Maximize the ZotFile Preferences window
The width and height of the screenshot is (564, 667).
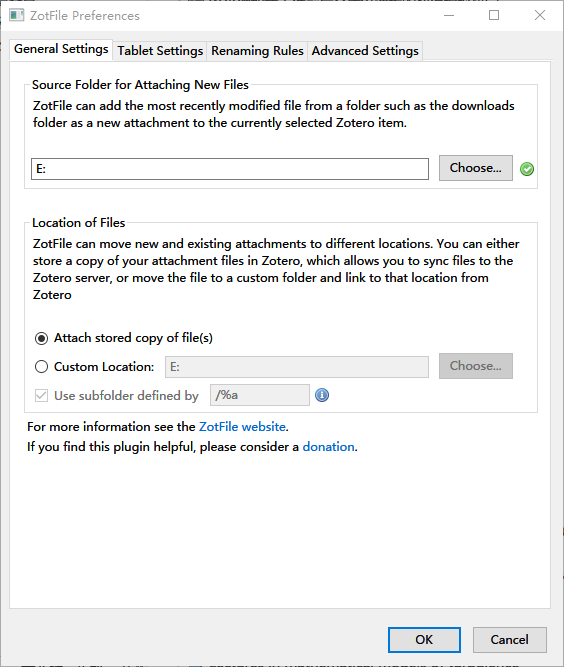(494, 15)
